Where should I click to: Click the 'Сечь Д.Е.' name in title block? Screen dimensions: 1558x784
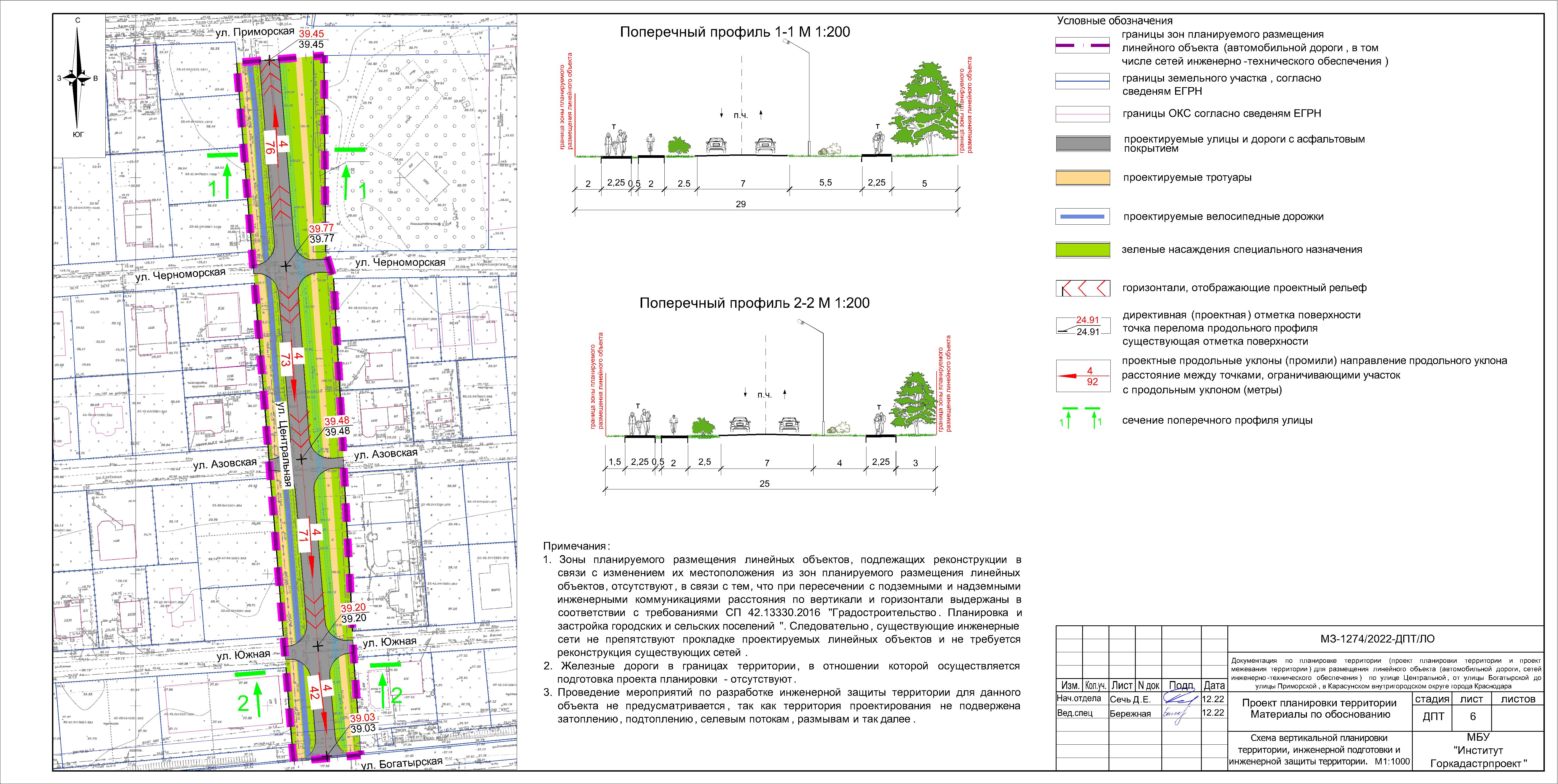[1130, 699]
